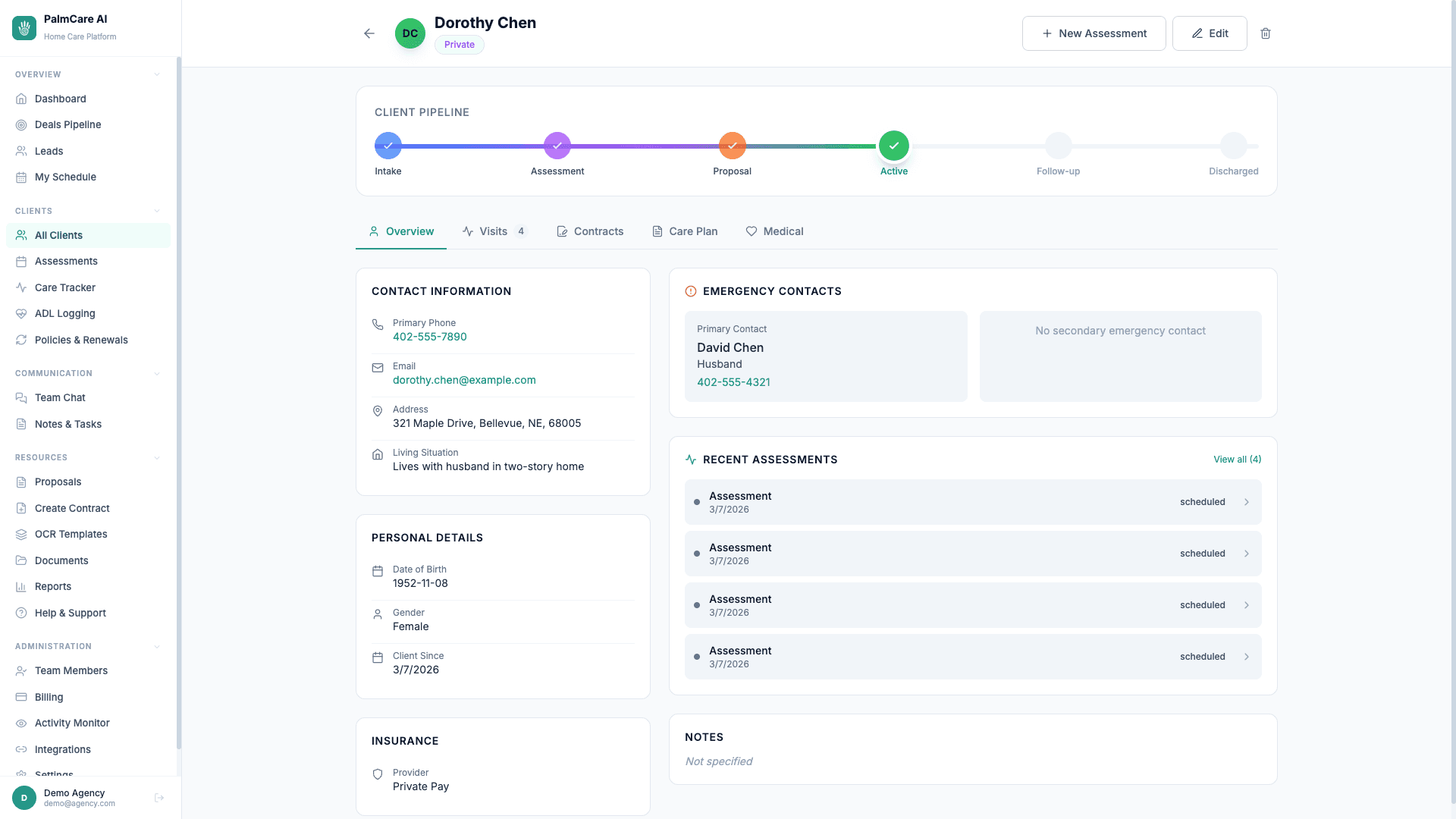Click the Care Tracker activity icon
Image resolution: width=1456 pixels, height=819 pixels.
[22, 287]
